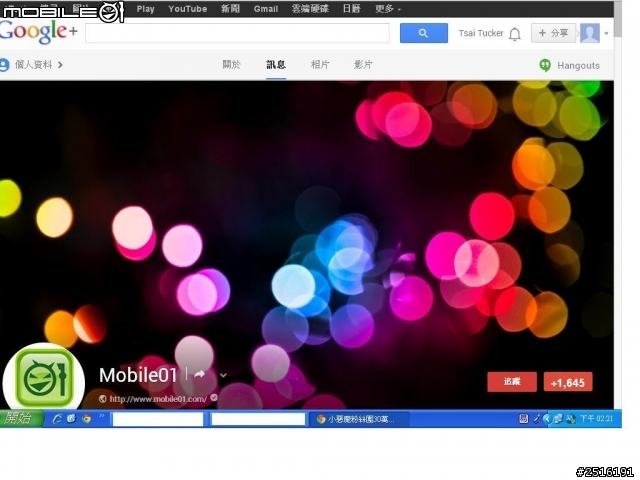Expand the account dropdown arrow beside avatar
640x480 pixels.
pos(606,33)
